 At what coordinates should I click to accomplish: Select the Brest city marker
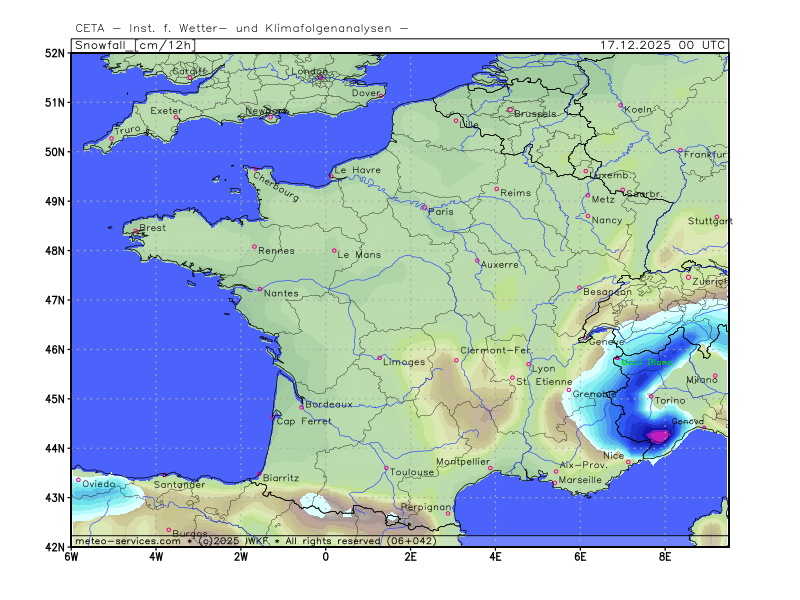coord(136,232)
